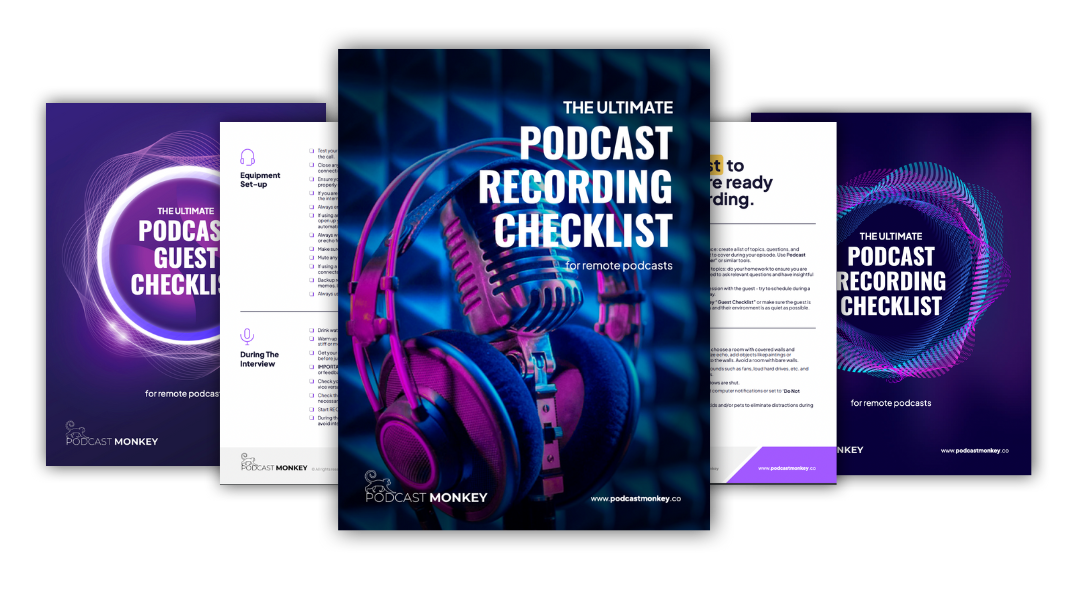
Task: Select the center Podcast Recording Checklist cover photo
Action: (523, 289)
